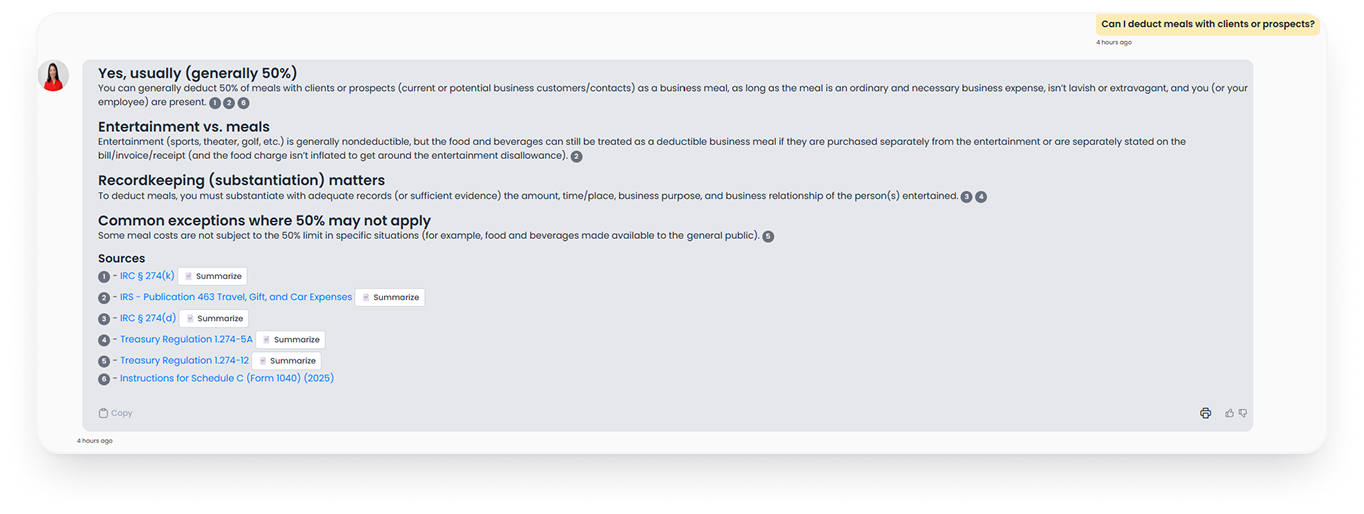Click the thumbs up icon
Viewport: 1364px width, 514px height.
1229,413
